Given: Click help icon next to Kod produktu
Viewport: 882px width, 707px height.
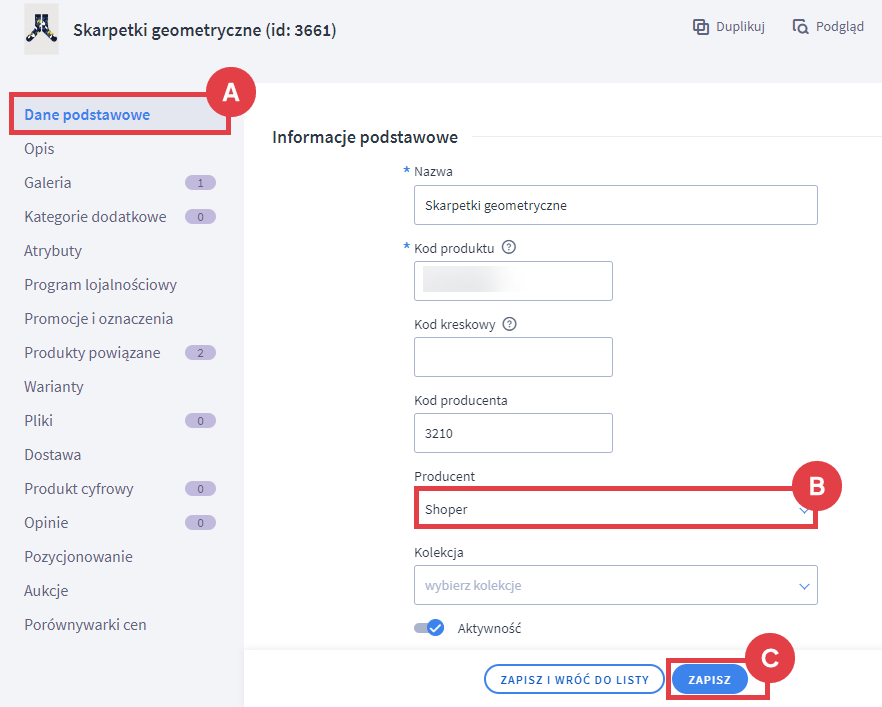Looking at the screenshot, I should click(509, 248).
